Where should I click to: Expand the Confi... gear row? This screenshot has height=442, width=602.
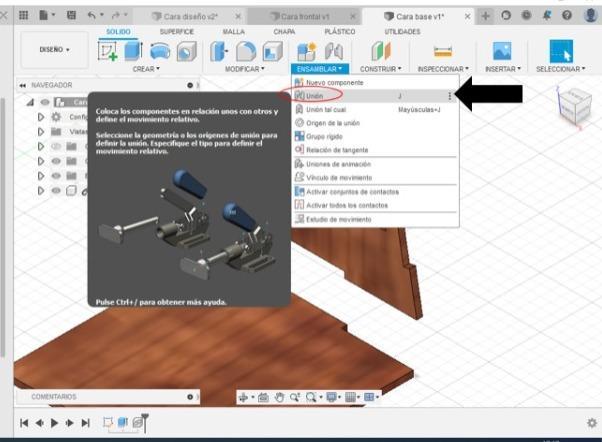click(41, 117)
